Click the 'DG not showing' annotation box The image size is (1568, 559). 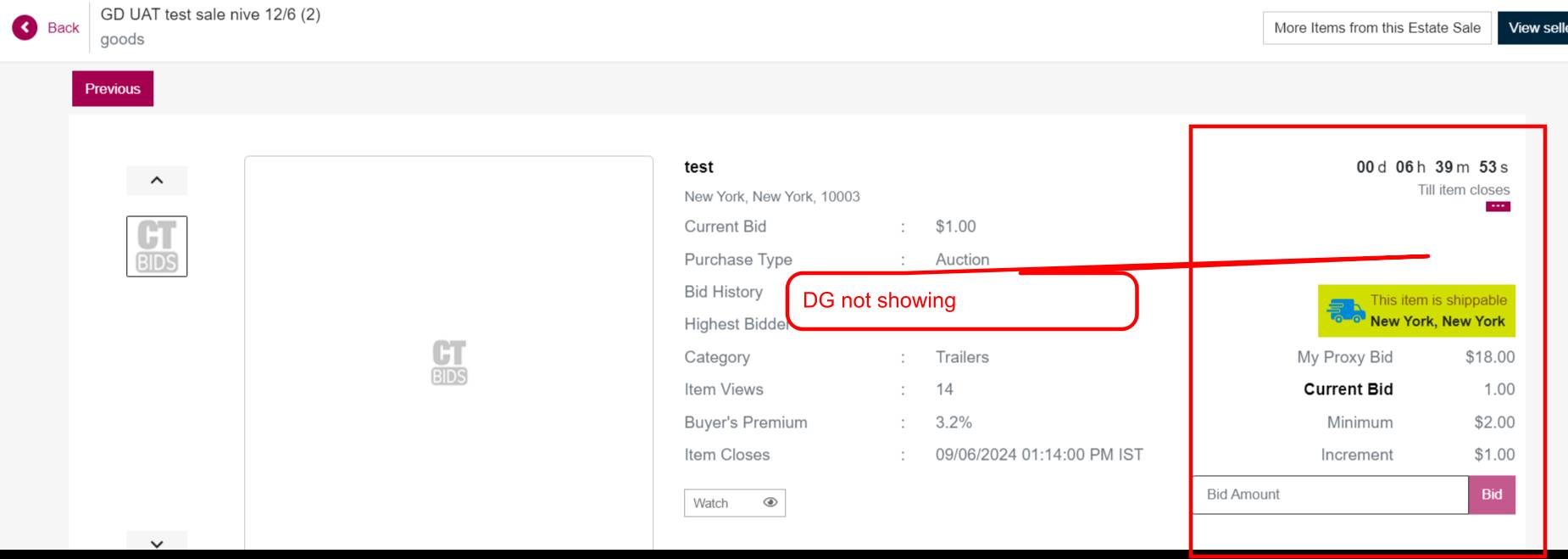click(962, 301)
